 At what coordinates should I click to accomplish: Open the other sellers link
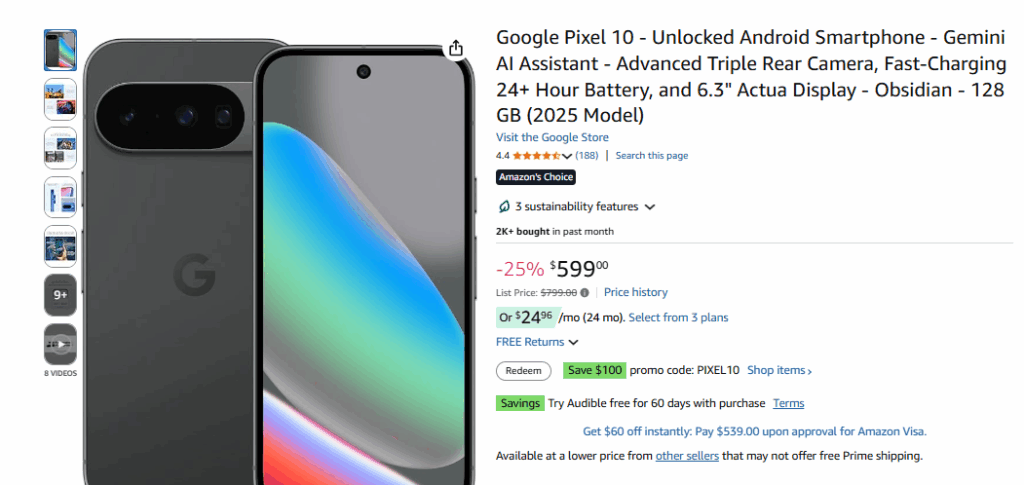coord(687,456)
